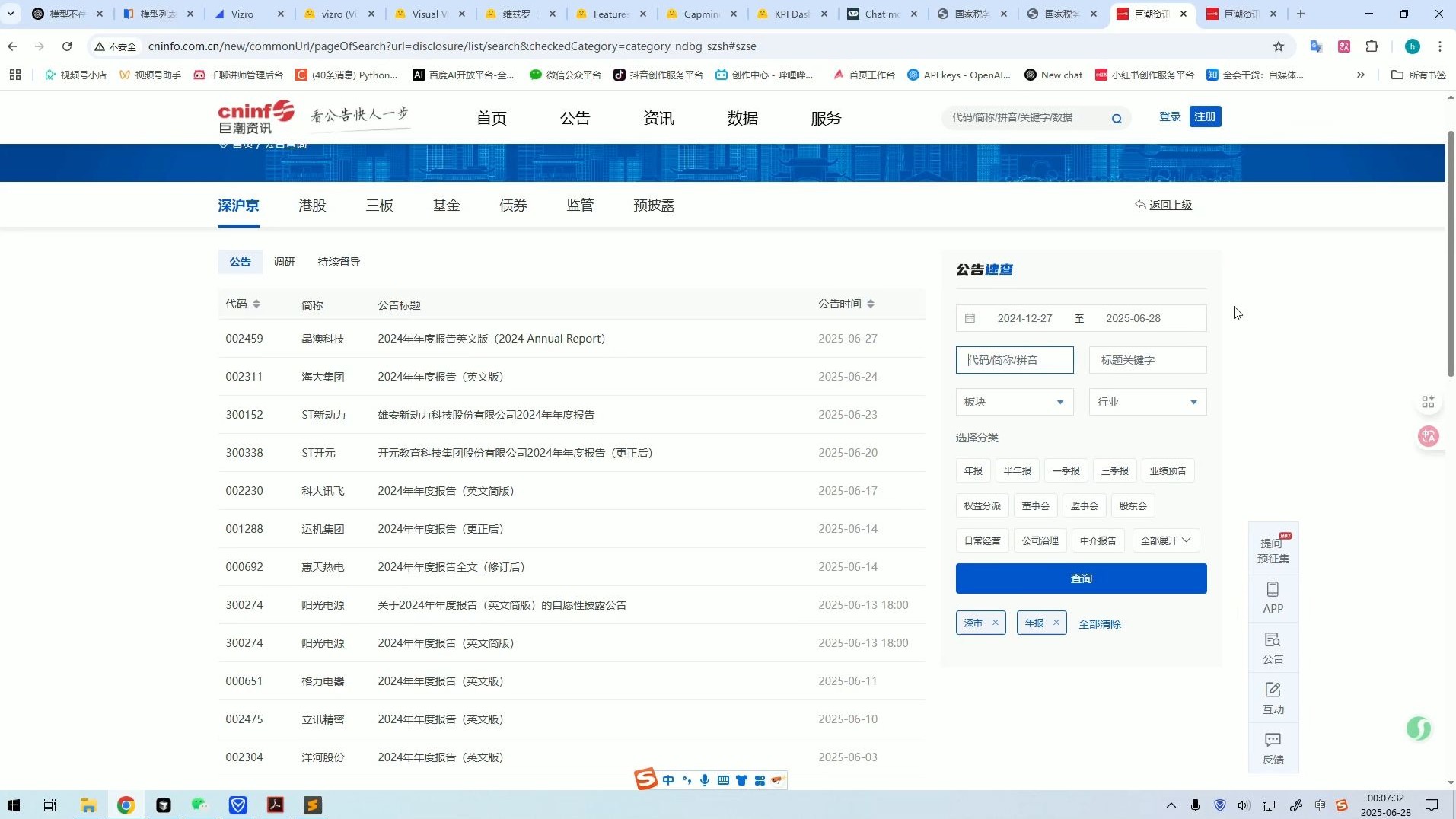
Task: Click the green floating assistant icon
Action: pos(1419,728)
